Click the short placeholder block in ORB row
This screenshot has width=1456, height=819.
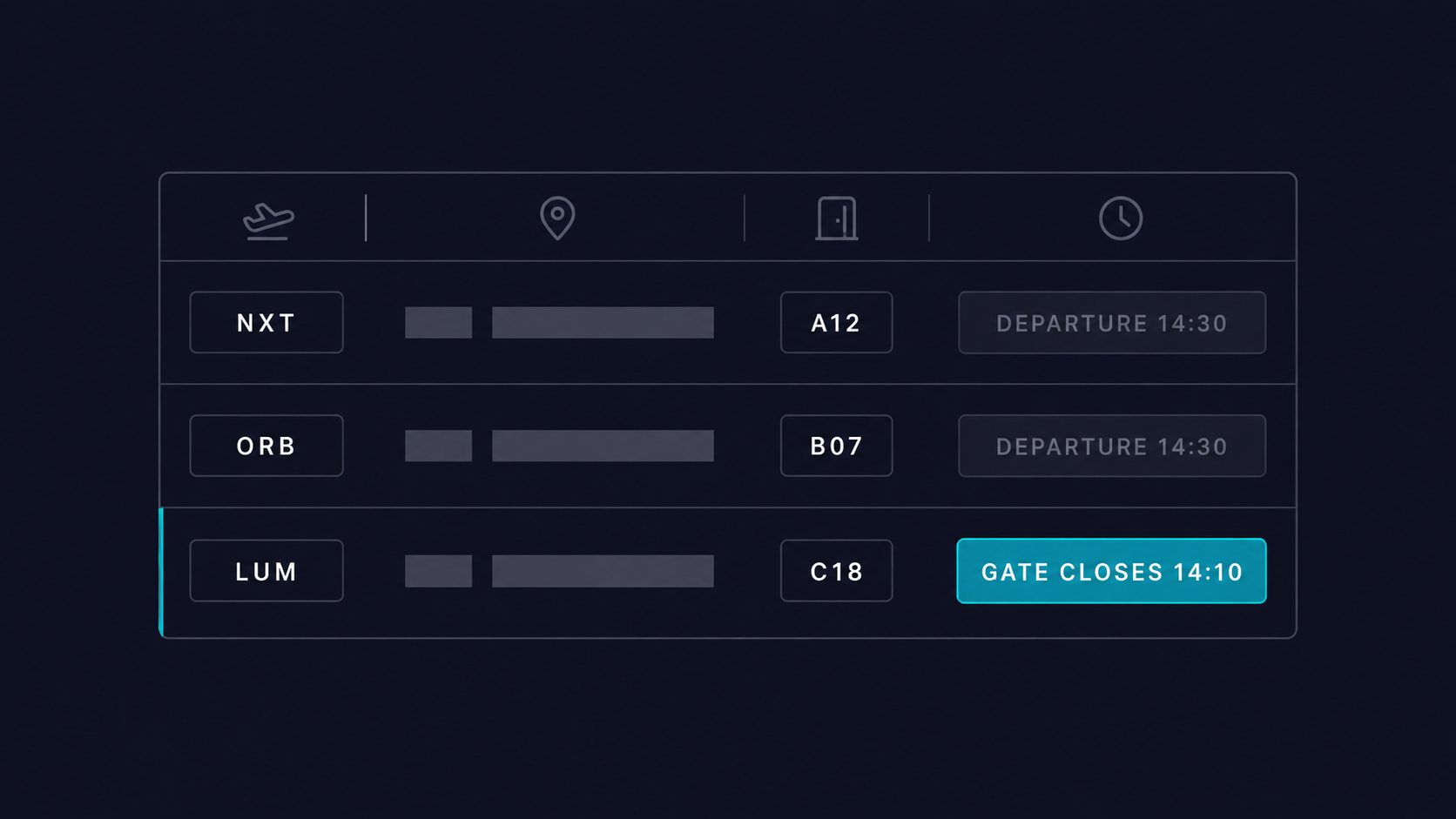[438, 446]
